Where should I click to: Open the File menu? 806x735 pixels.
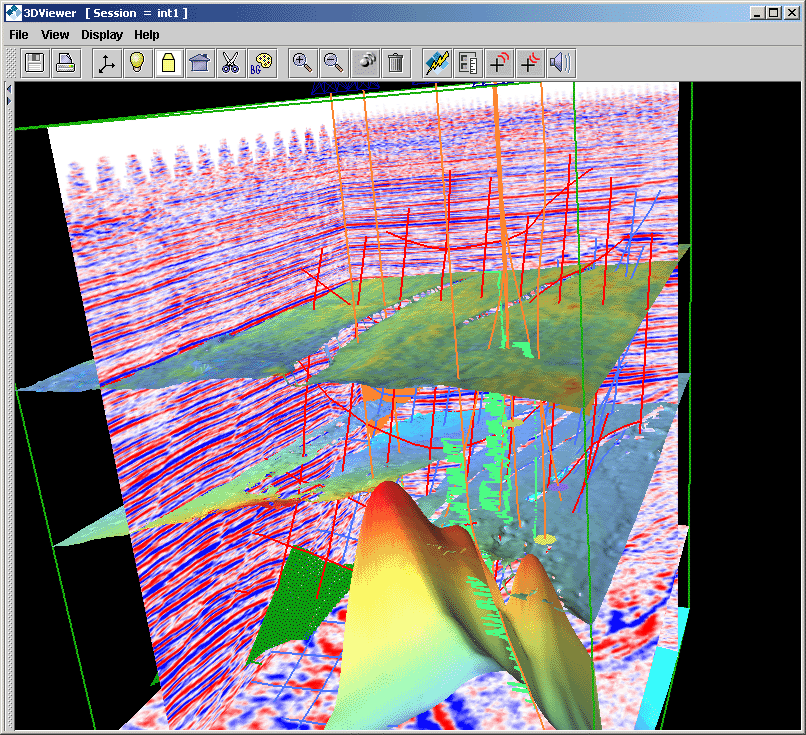[x=19, y=35]
